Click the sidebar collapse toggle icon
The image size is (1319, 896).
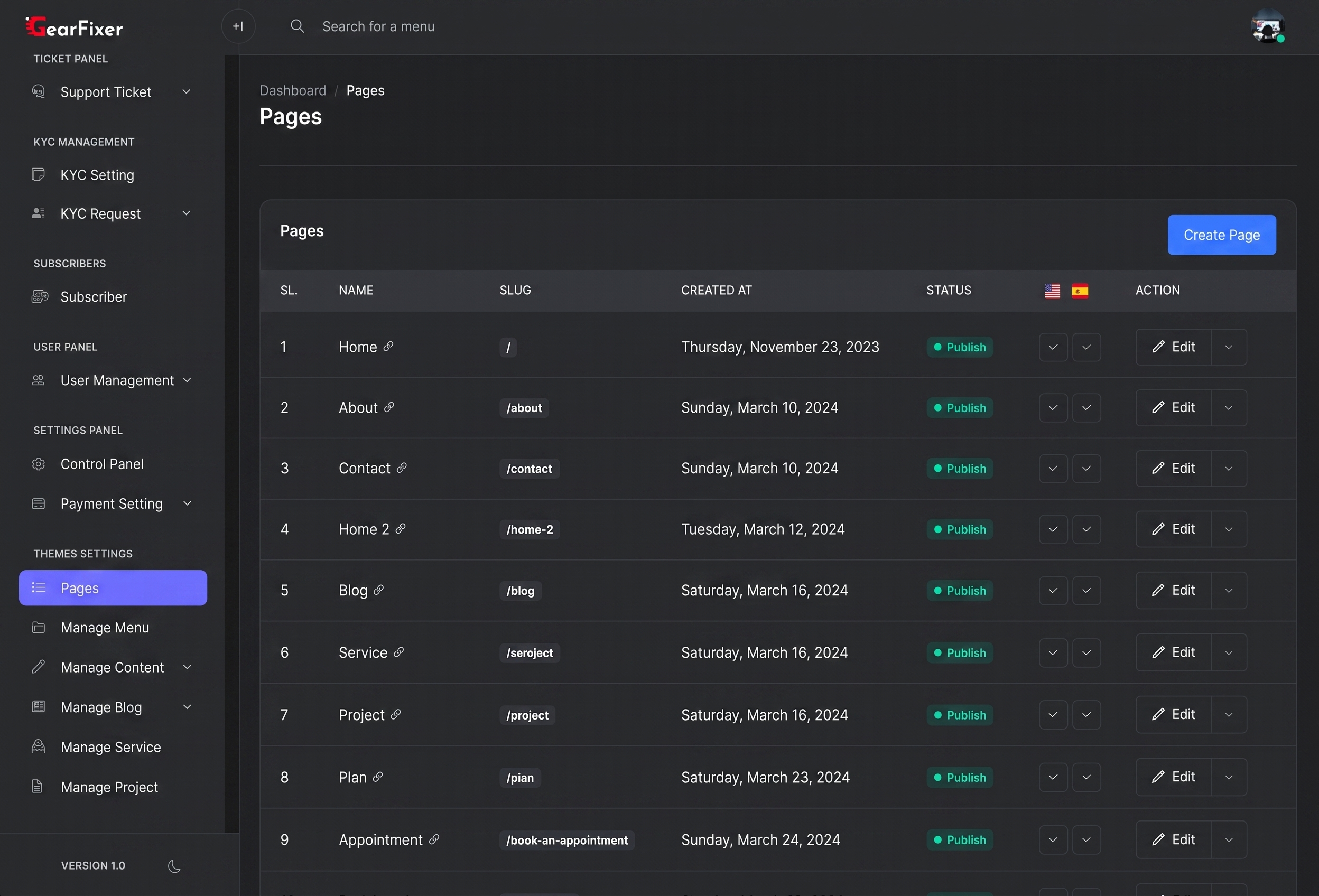click(238, 26)
